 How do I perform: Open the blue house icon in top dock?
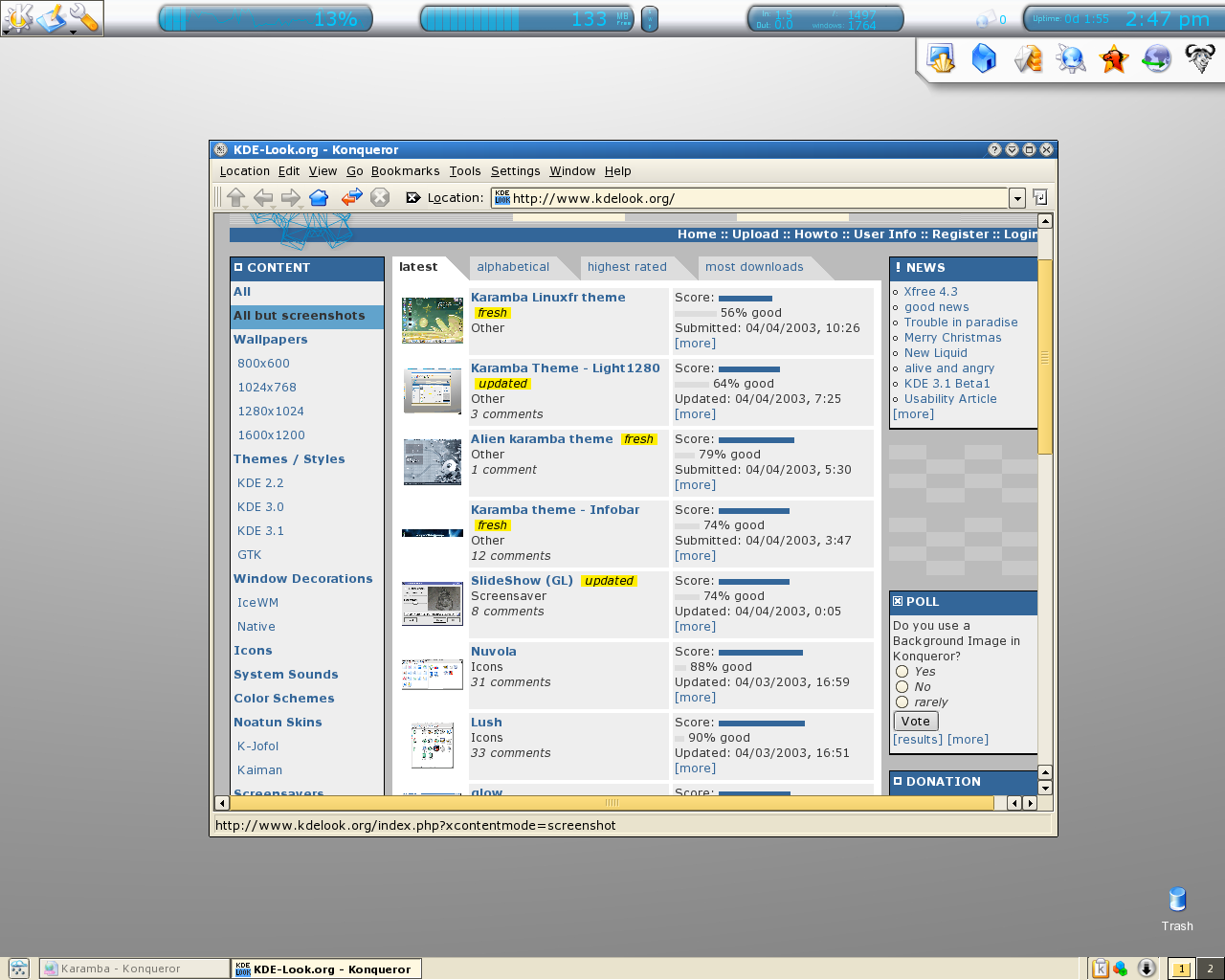tap(984, 59)
